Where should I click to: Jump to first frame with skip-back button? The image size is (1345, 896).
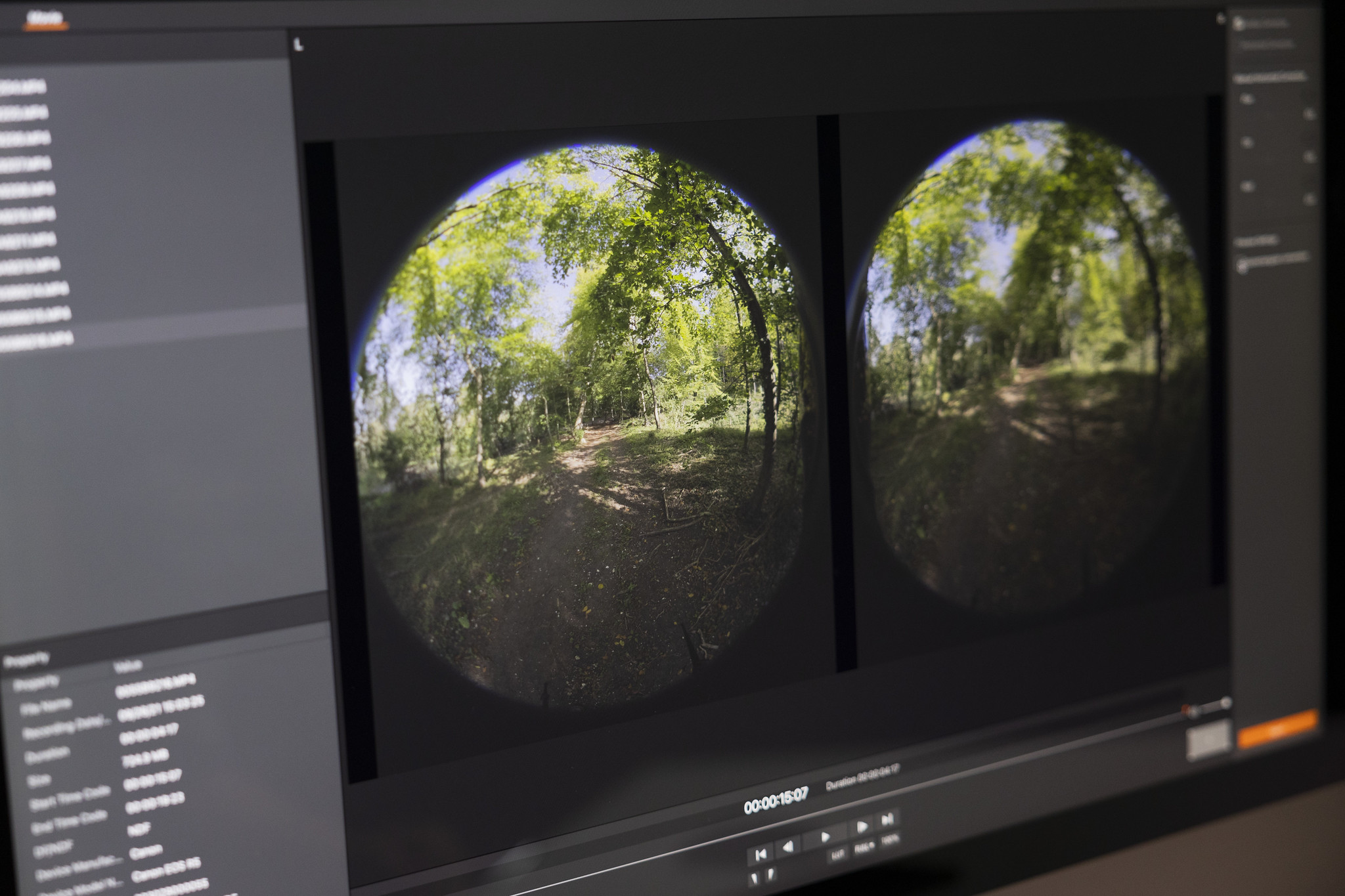[x=761, y=854]
